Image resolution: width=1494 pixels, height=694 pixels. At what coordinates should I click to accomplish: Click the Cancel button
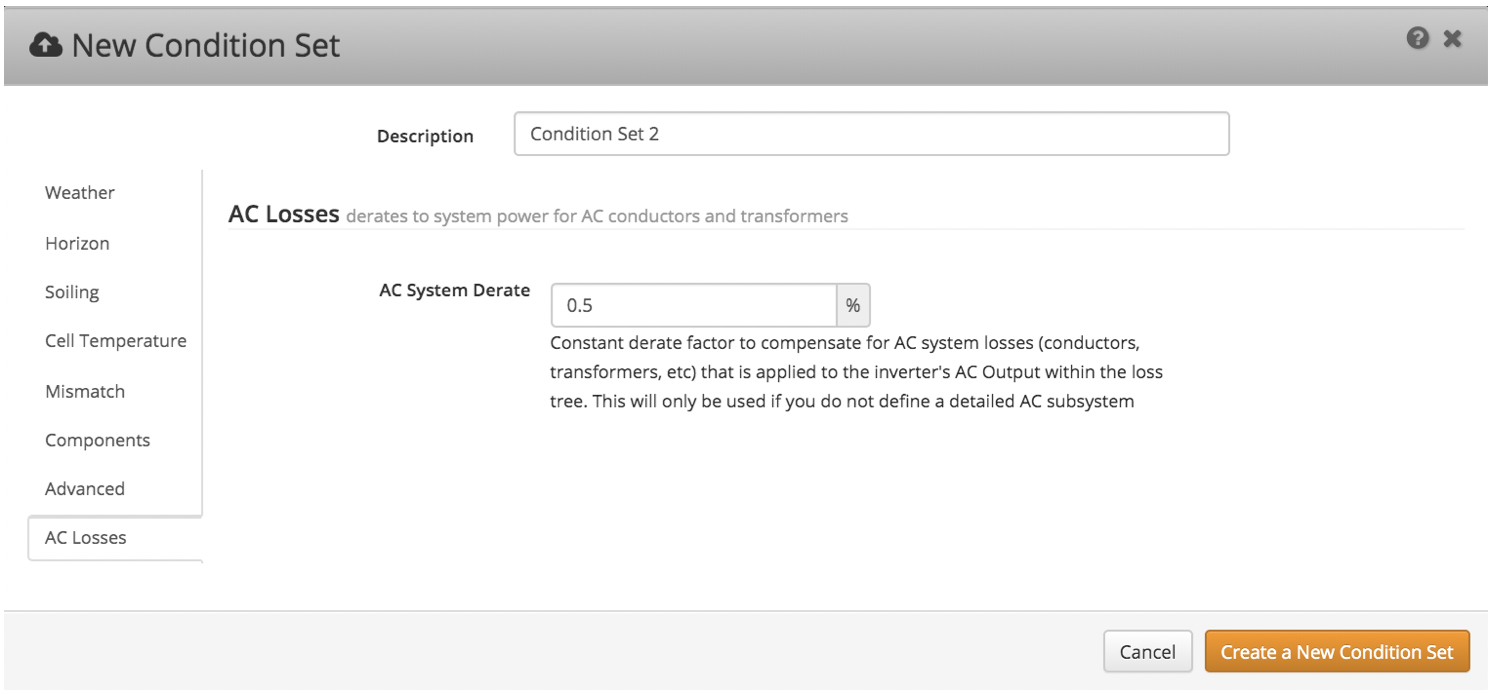[1147, 651]
